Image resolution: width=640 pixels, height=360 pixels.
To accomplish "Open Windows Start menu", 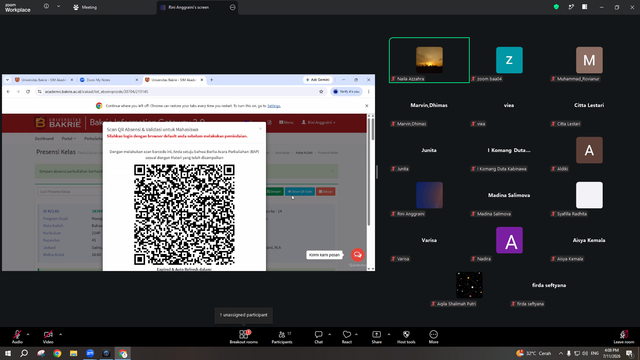I will [8, 353].
